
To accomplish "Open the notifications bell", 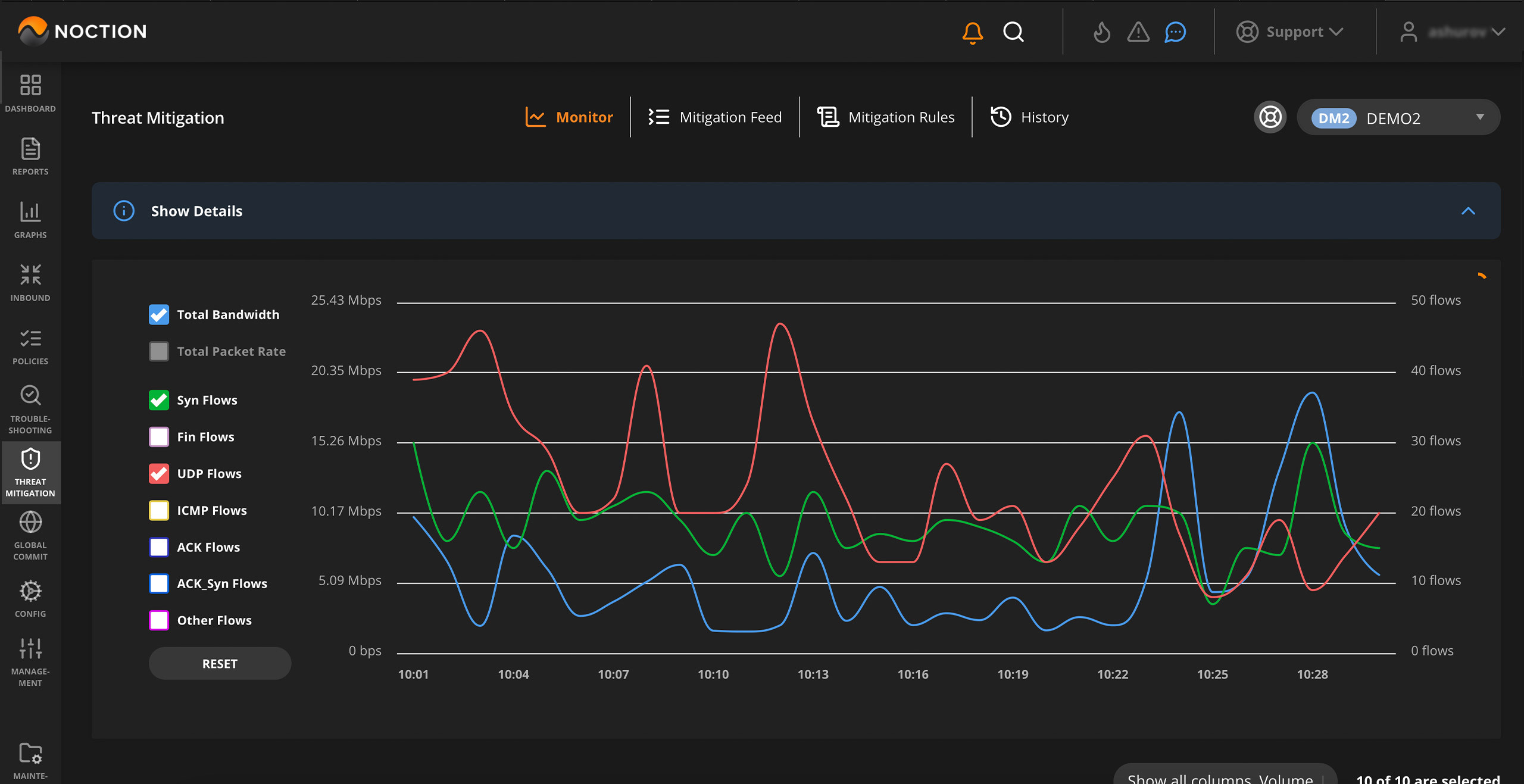I will tap(972, 33).
